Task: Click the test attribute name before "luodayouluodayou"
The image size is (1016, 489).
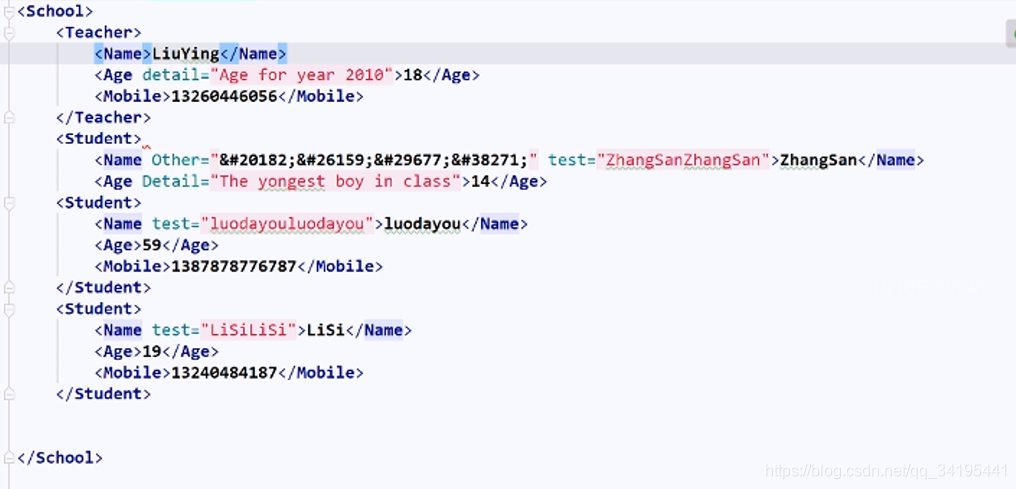Action: coord(171,224)
